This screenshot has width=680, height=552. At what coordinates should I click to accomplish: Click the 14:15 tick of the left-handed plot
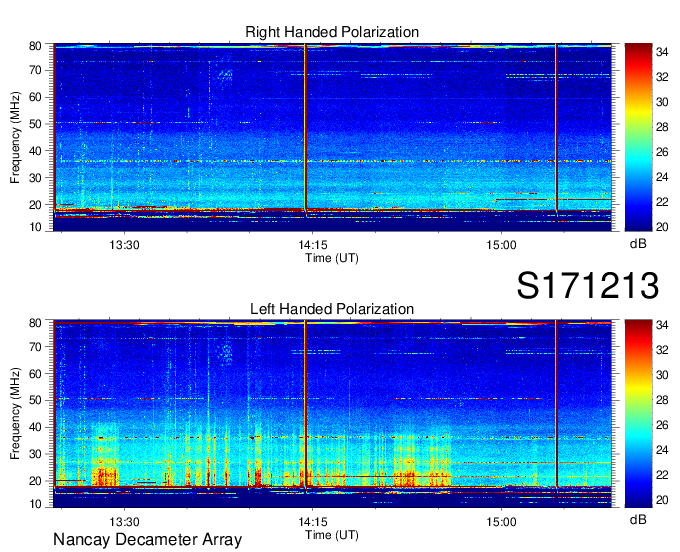[x=313, y=522]
